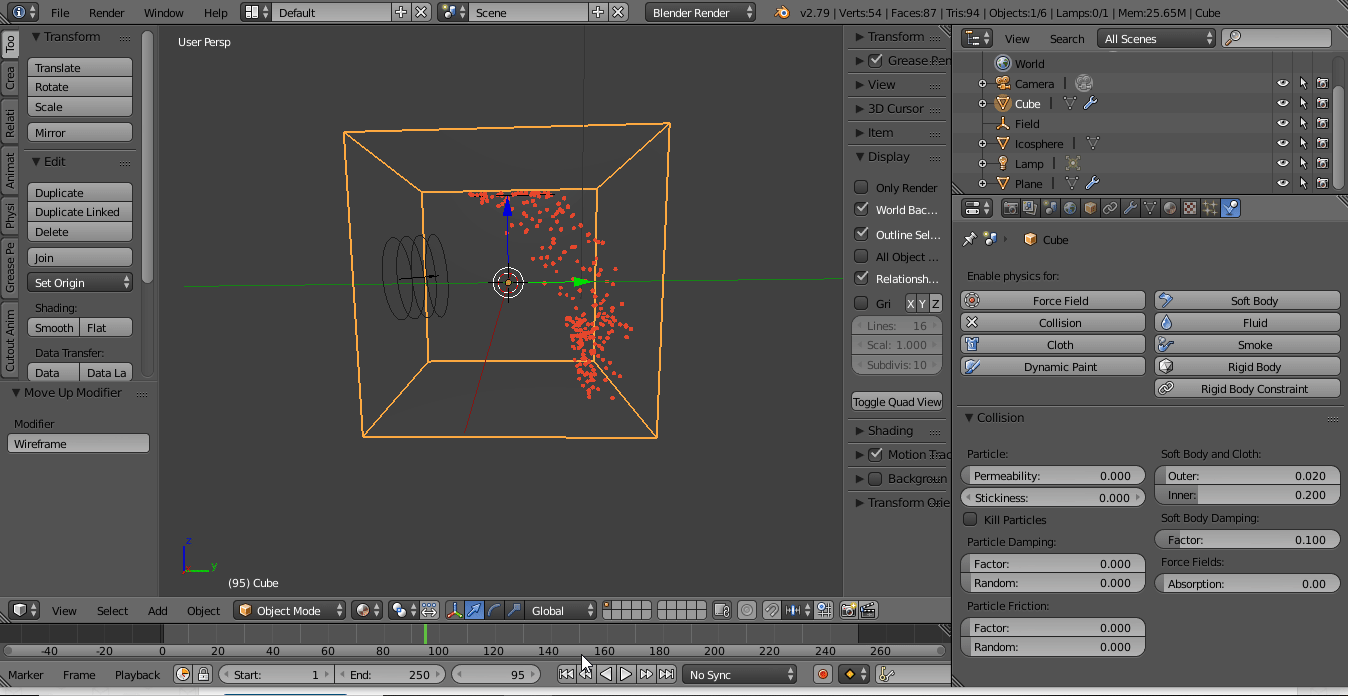Image resolution: width=1348 pixels, height=696 pixels.
Task: Enable the Kill Particles checkbox
Action: tap(969, 519)
